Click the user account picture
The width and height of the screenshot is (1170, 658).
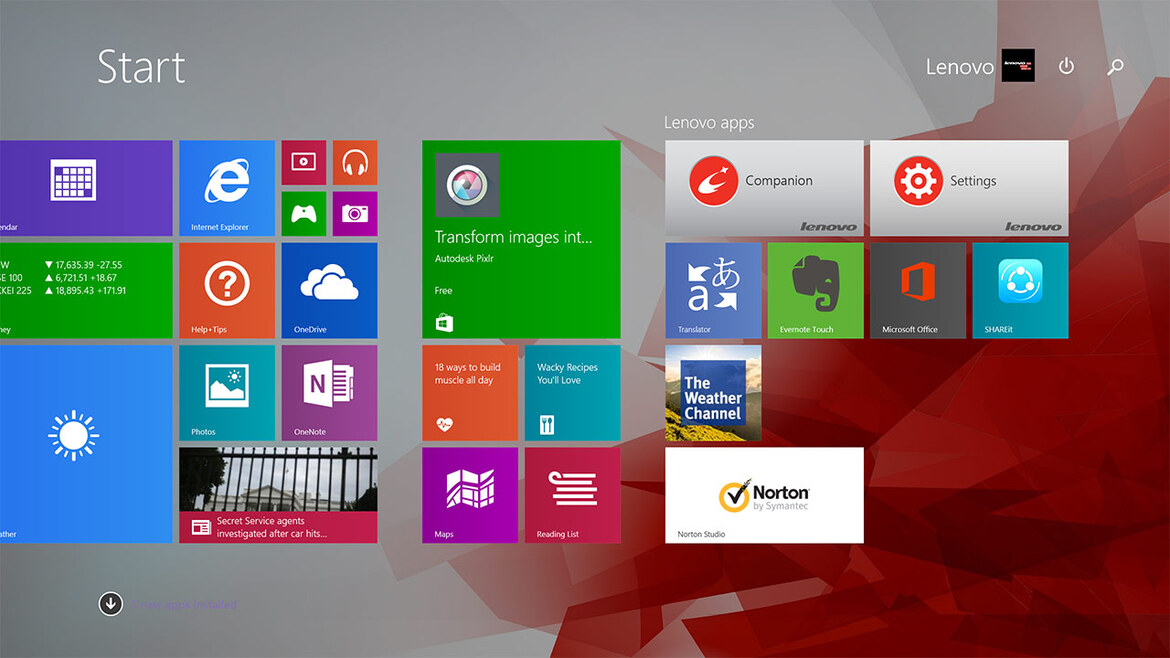[1018, 66]
